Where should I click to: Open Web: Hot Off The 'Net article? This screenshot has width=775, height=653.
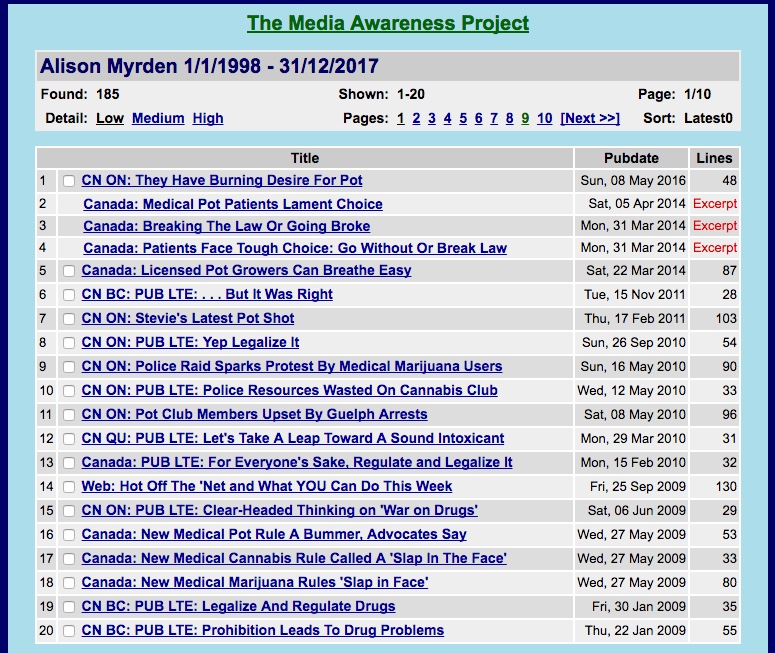267,486
